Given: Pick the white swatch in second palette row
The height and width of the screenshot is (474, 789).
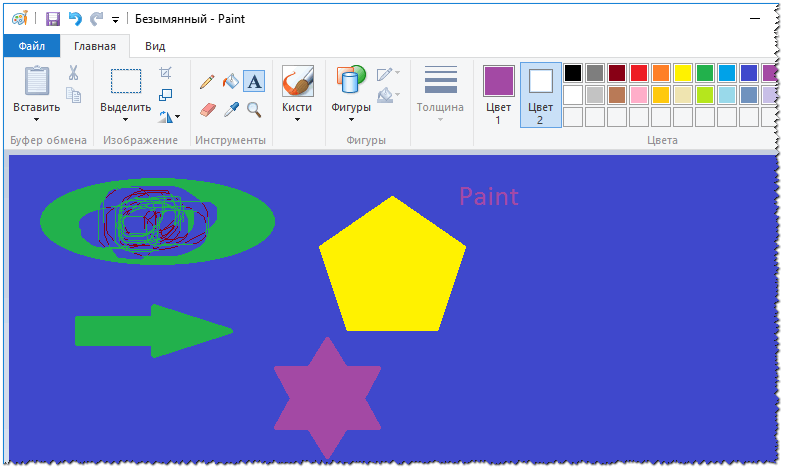Looking at the screenshot, I should (x=573, y=95).
